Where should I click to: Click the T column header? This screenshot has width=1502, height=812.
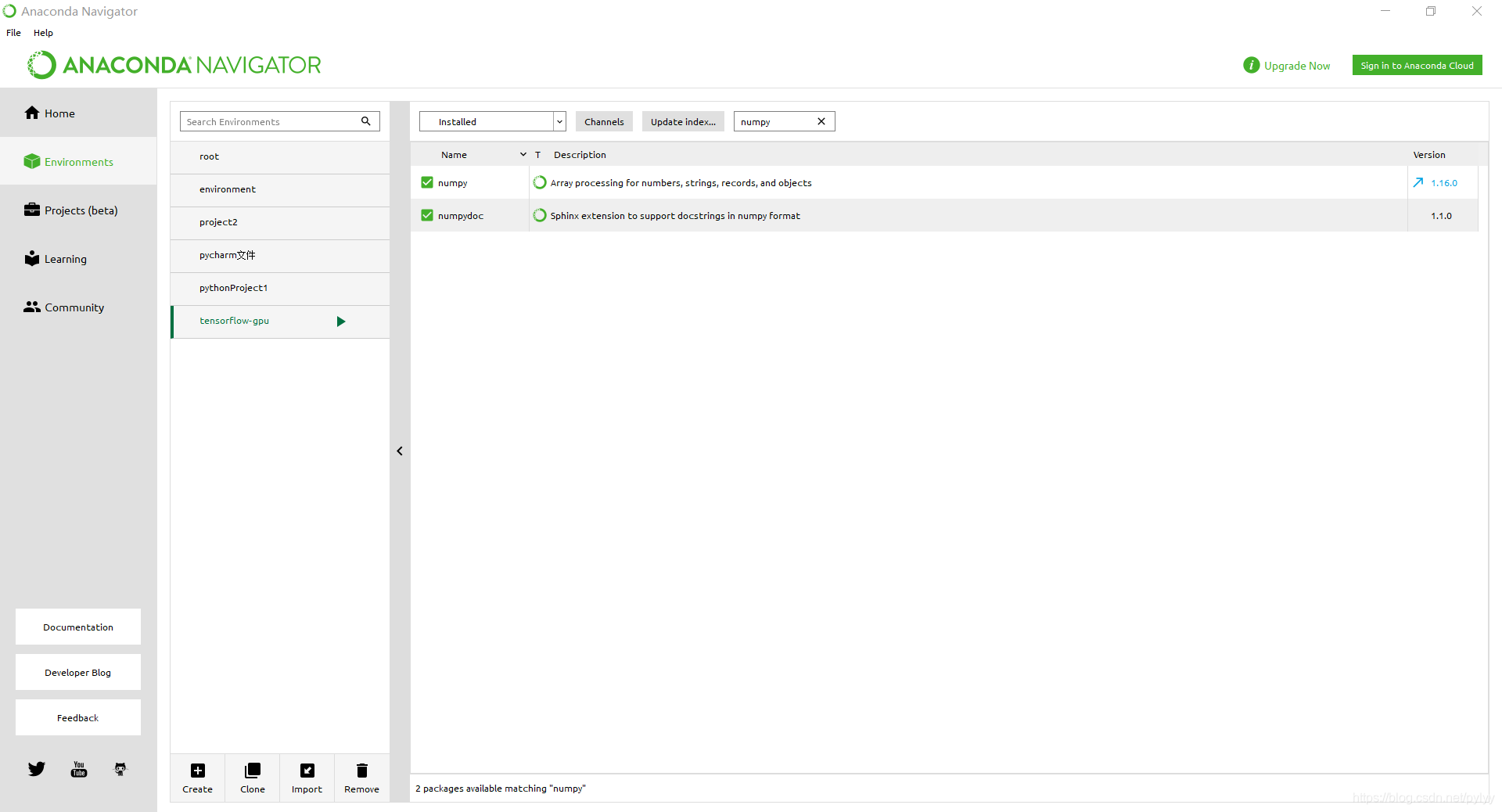coord(537,155)
